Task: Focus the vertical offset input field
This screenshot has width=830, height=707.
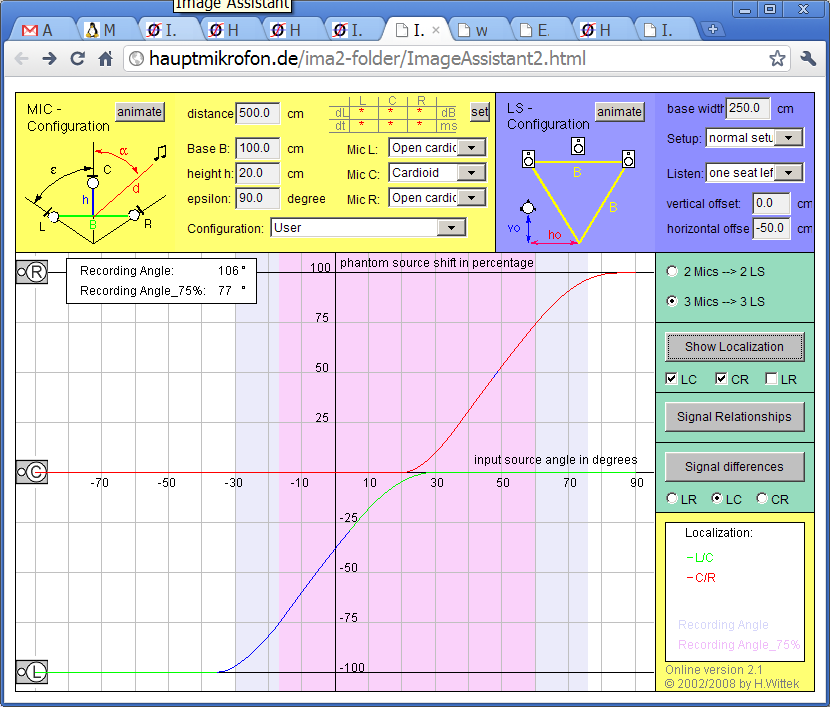Action: click(x=772, y=203)
